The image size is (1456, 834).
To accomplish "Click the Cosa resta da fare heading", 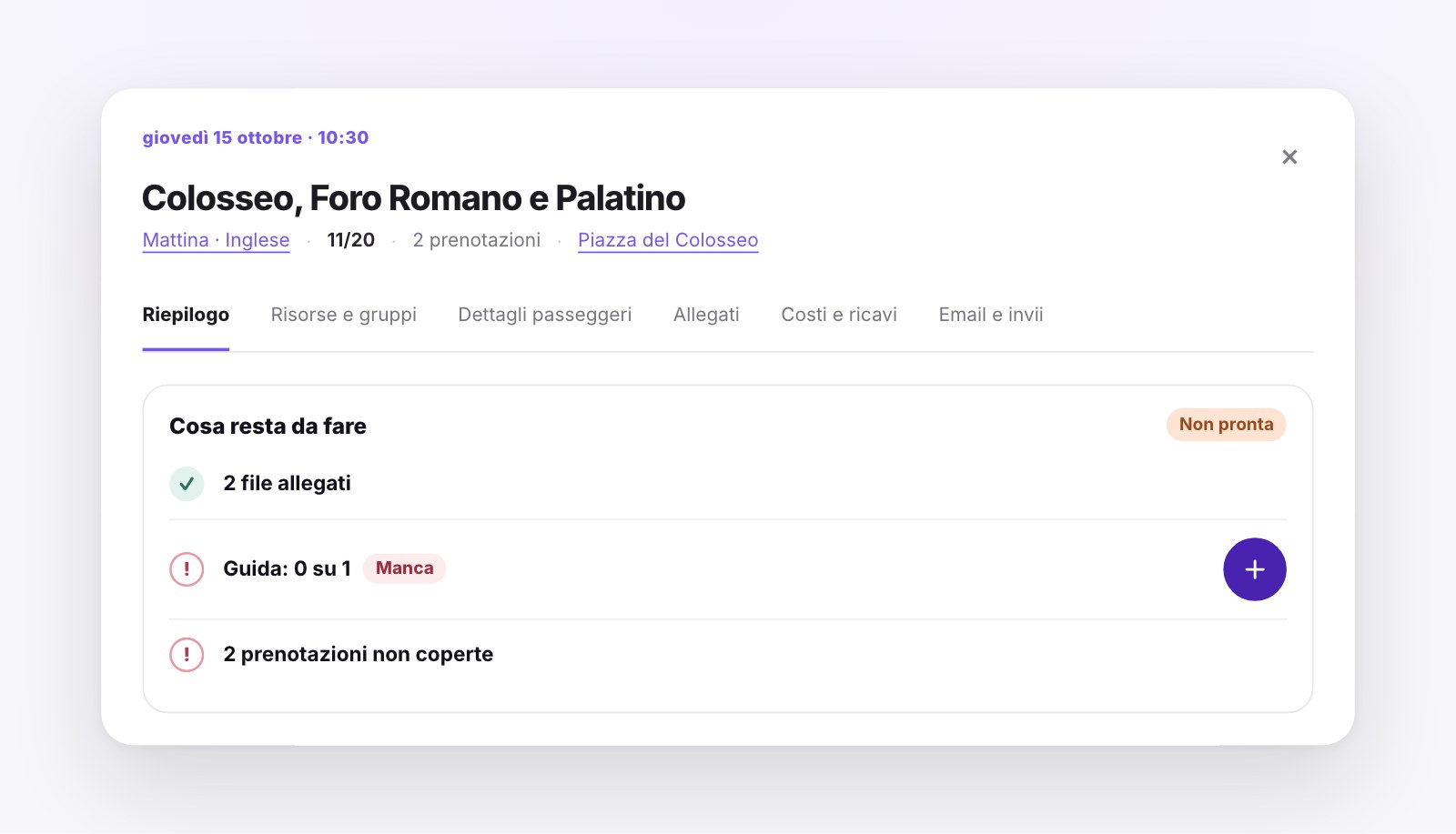I will tap(268, 427).
